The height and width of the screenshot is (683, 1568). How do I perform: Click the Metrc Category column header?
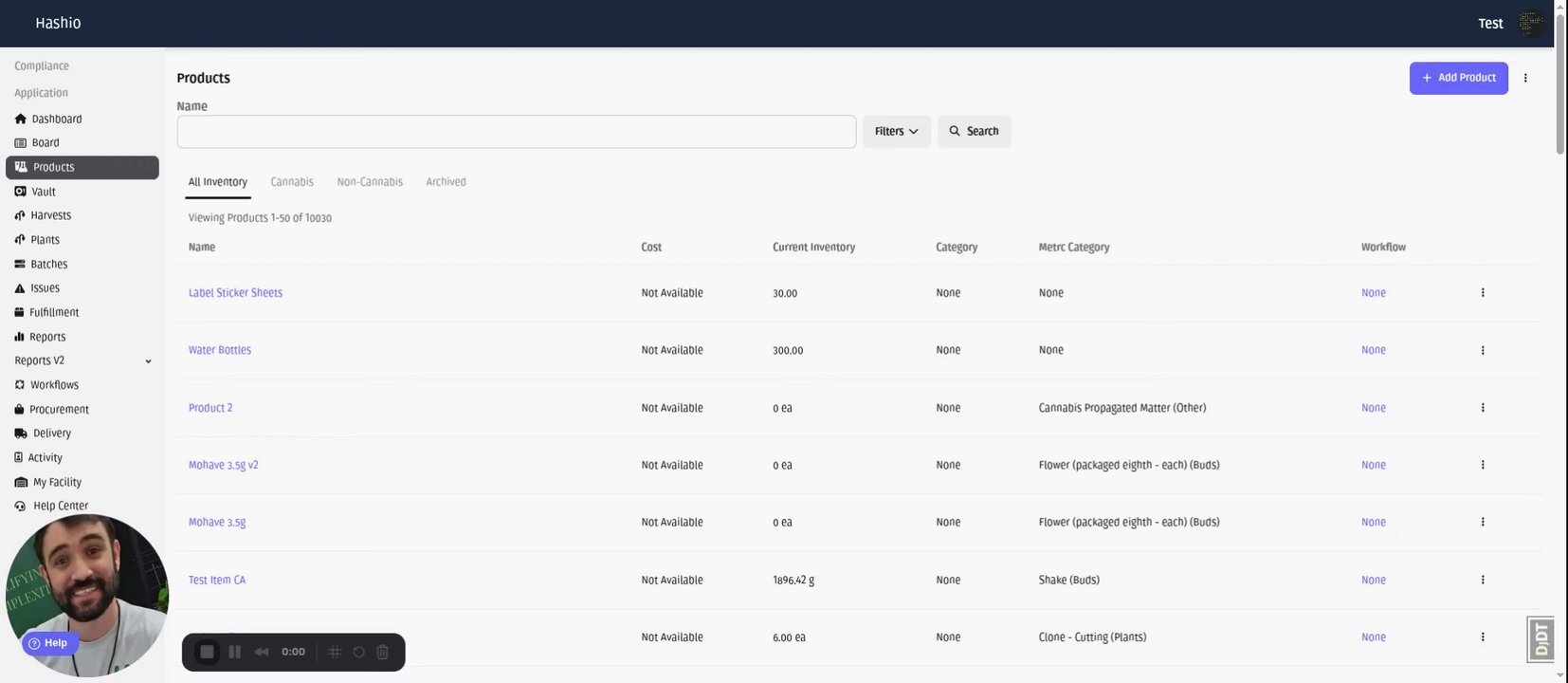tap(1074, 248)
